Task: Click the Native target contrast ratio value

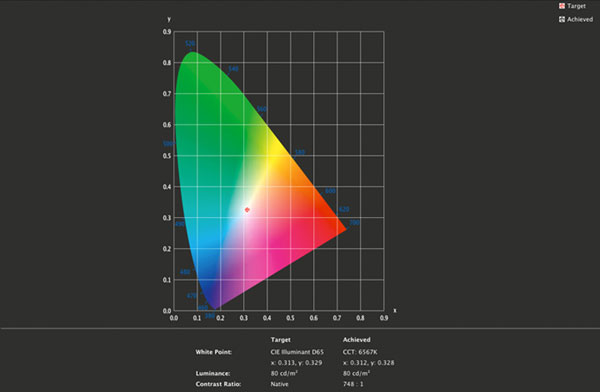Action: [279, 384]
